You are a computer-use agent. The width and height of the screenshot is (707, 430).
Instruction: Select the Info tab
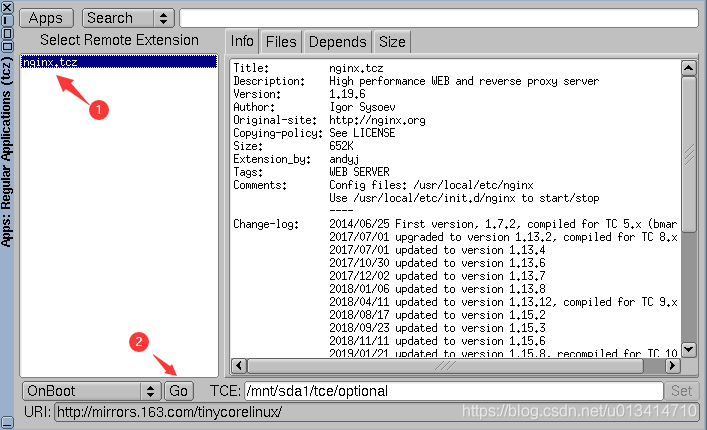point(242,42)
